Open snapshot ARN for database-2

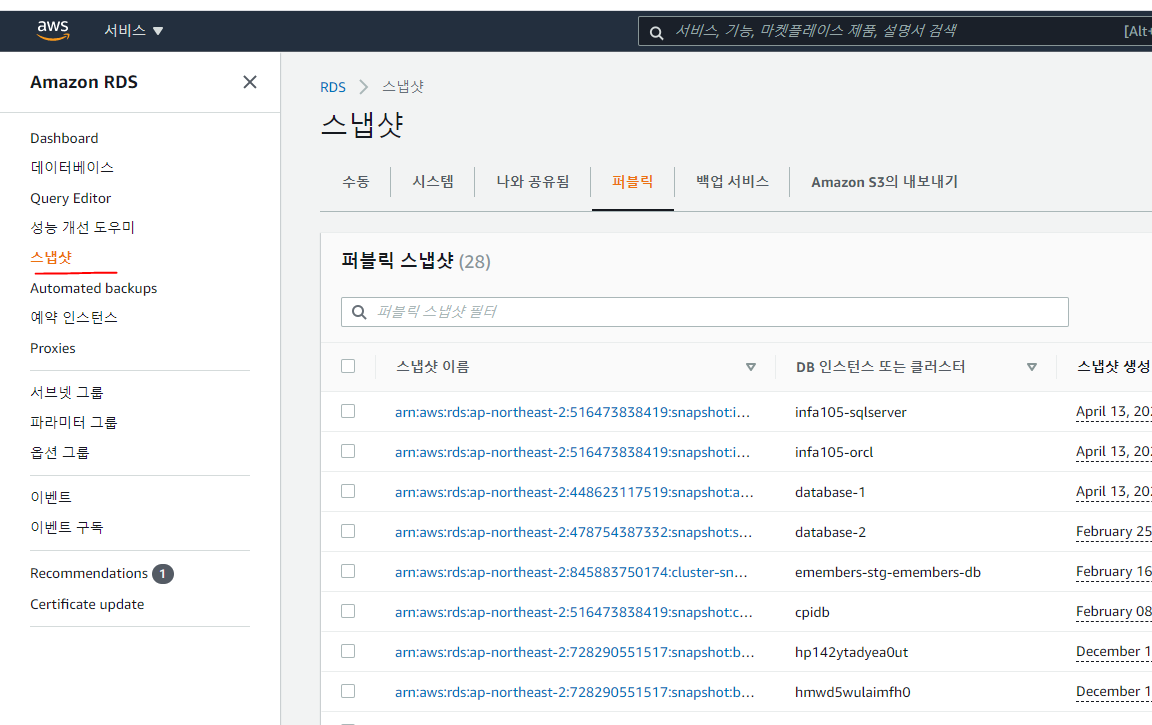tap(573, 532)
